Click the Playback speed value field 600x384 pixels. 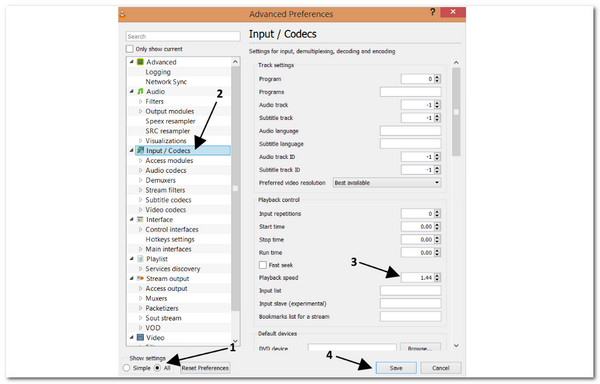pos(417,278)
